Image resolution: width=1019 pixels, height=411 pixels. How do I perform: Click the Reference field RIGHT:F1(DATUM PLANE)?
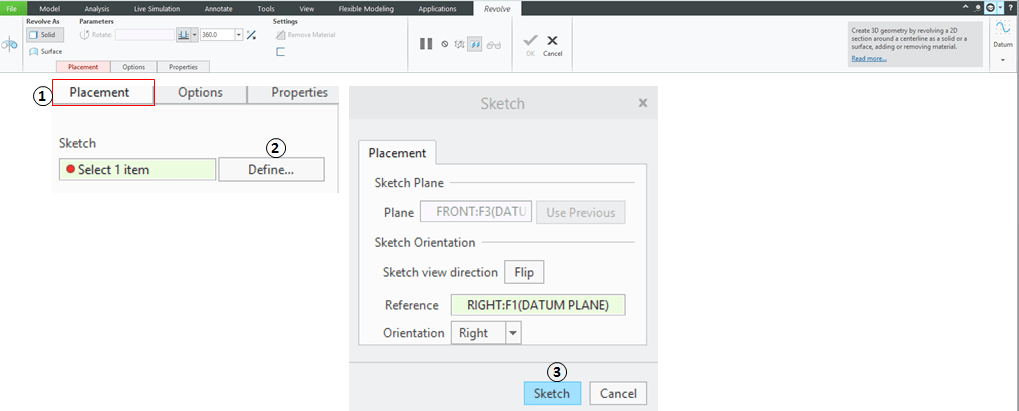click(538, 305)
